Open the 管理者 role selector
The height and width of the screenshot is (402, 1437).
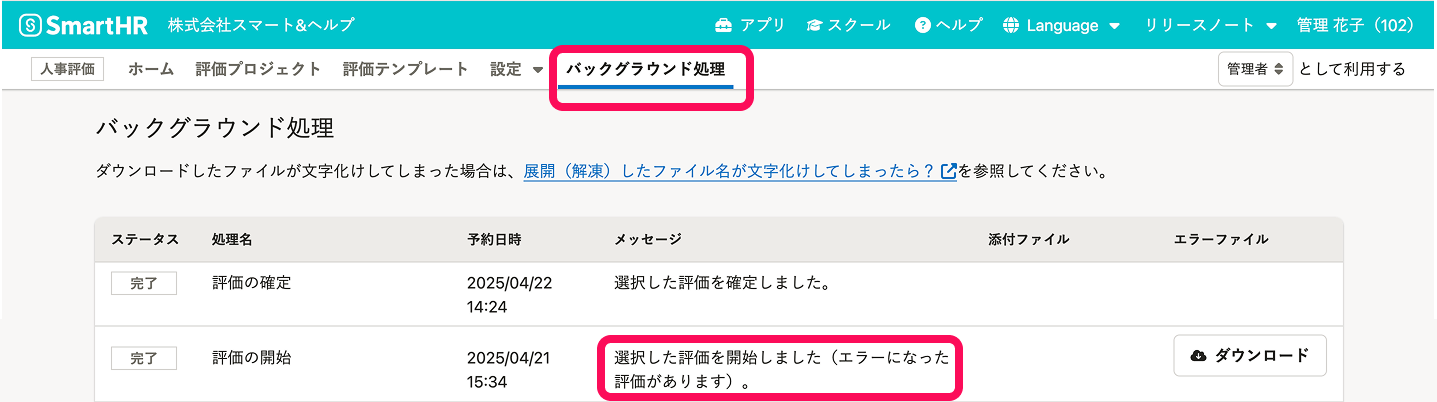click(1256, 69)
